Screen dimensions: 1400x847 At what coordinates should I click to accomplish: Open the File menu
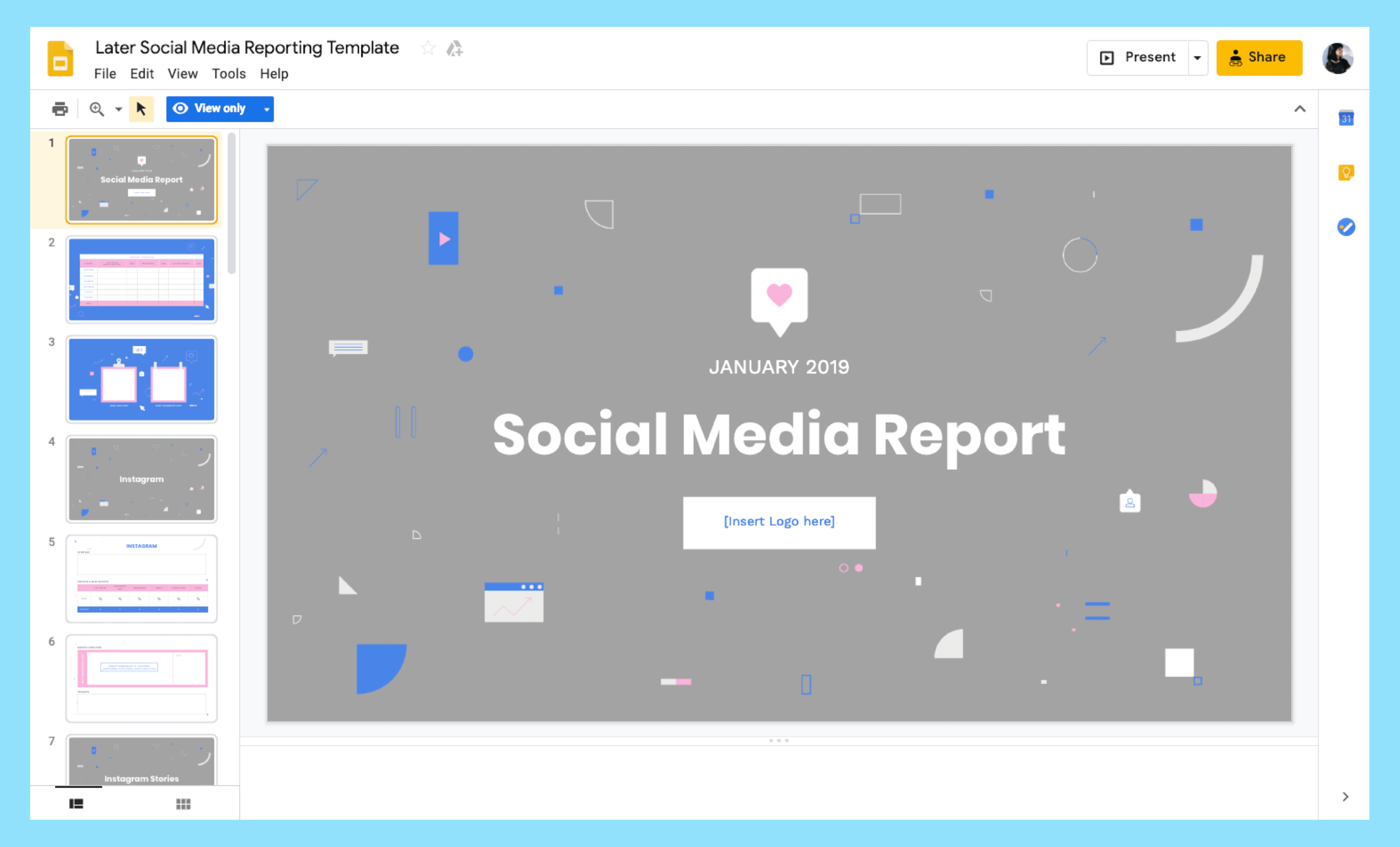(x=104, y=73)
